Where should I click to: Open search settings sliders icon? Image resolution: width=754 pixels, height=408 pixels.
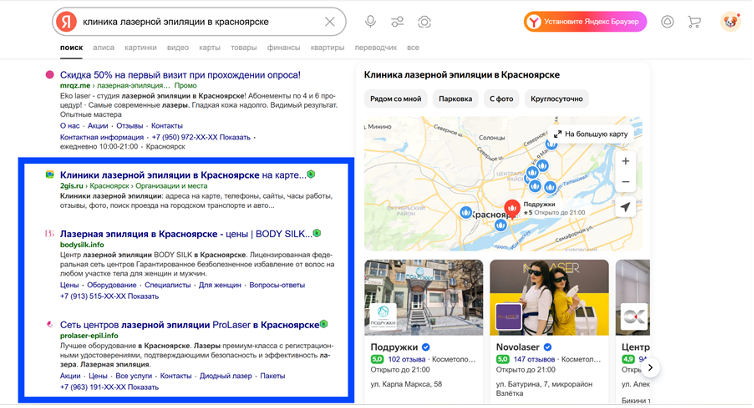397,22
